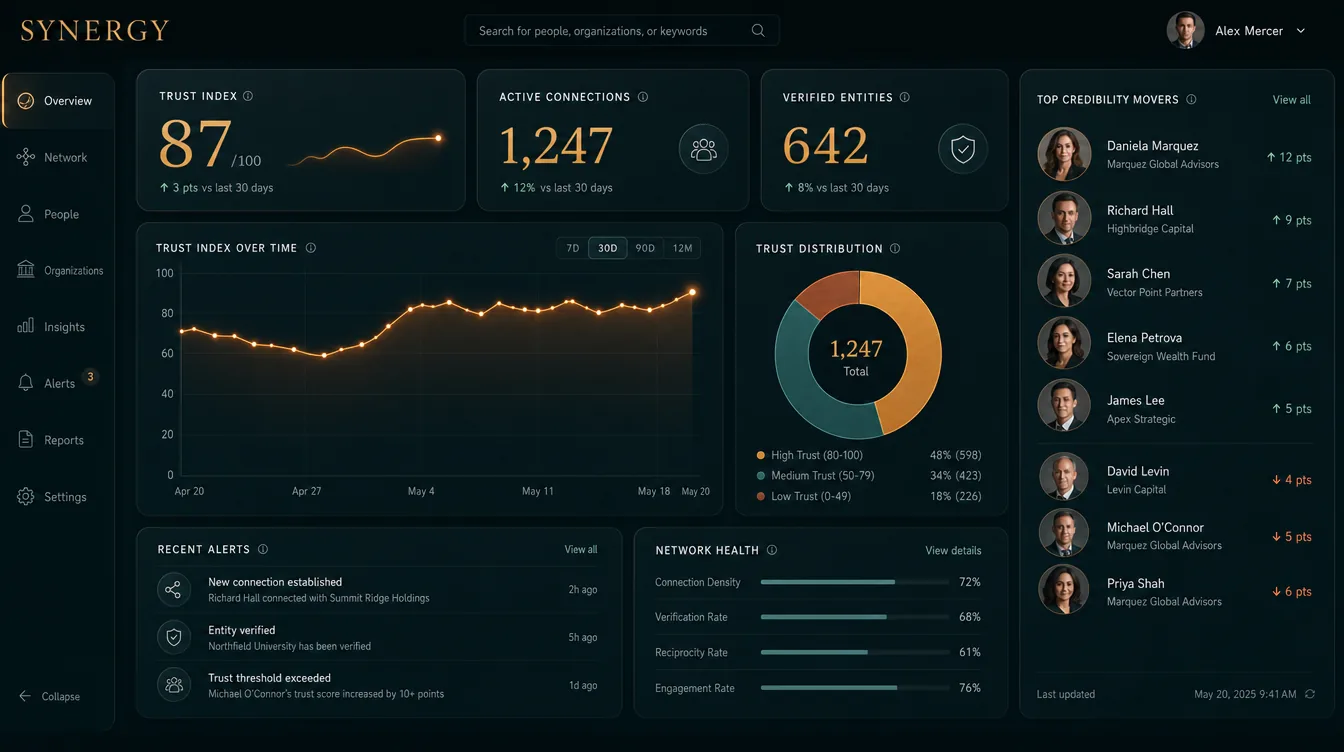Click the Recent Alerts info icon
The image size is (1344, 752).
(263, 549)
